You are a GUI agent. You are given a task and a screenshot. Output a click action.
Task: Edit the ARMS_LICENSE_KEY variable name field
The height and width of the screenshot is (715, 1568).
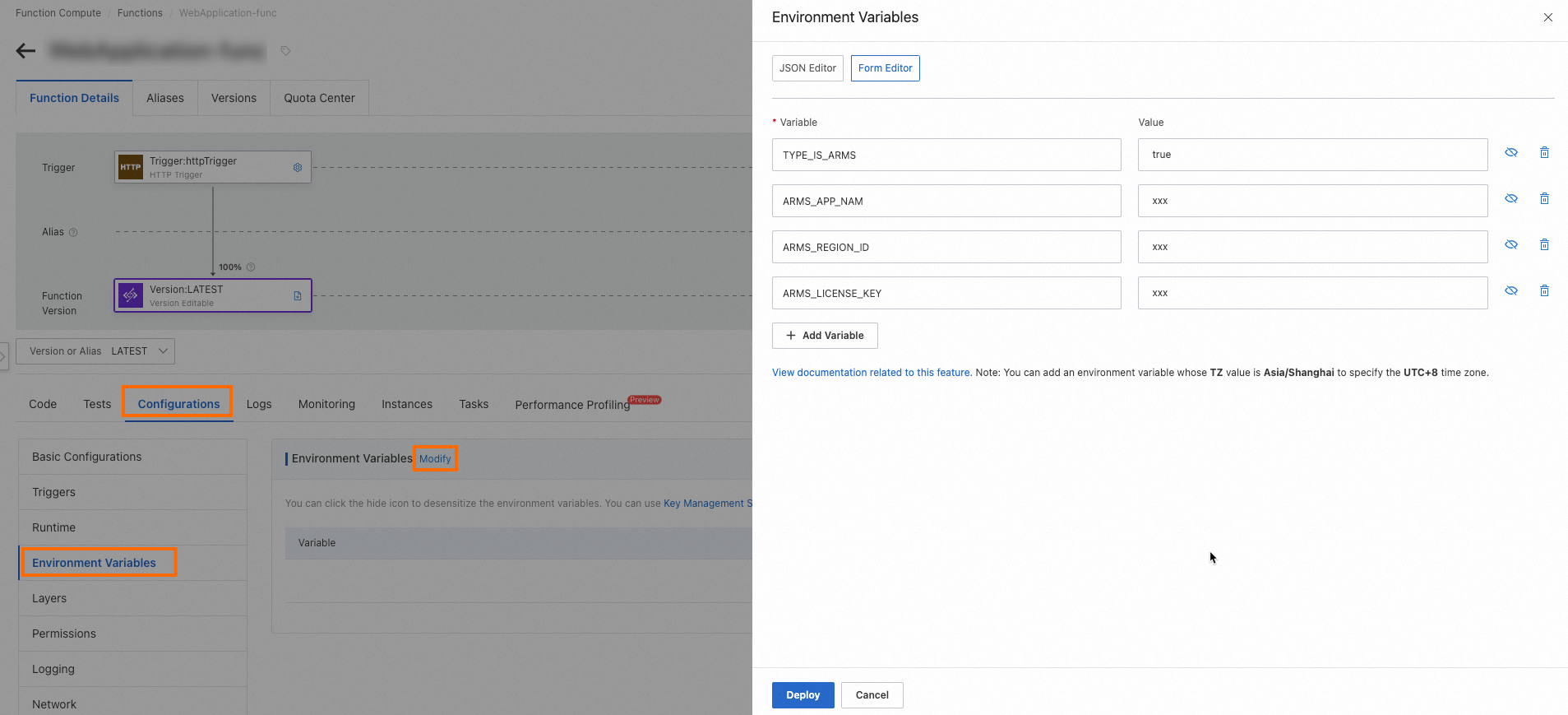click(946, 293)
